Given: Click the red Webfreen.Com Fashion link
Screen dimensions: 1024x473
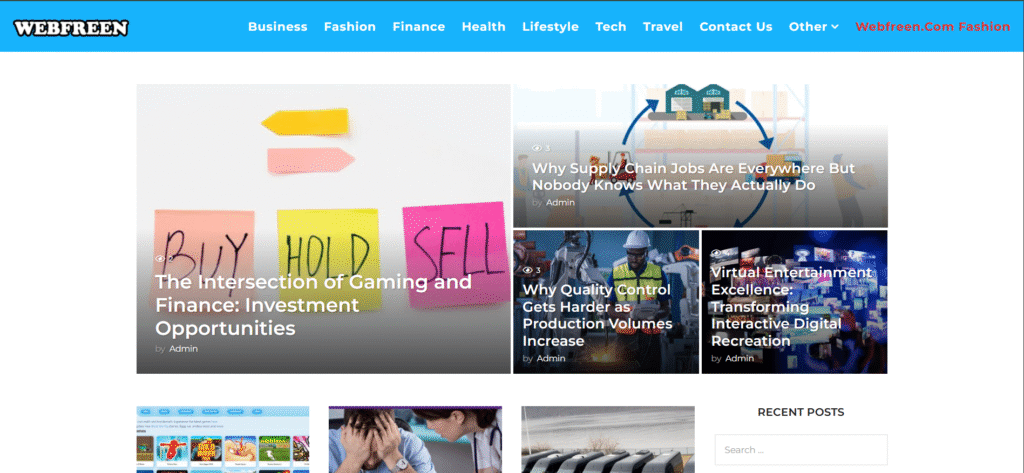Looking at the screenshot, I should (932, 27).
